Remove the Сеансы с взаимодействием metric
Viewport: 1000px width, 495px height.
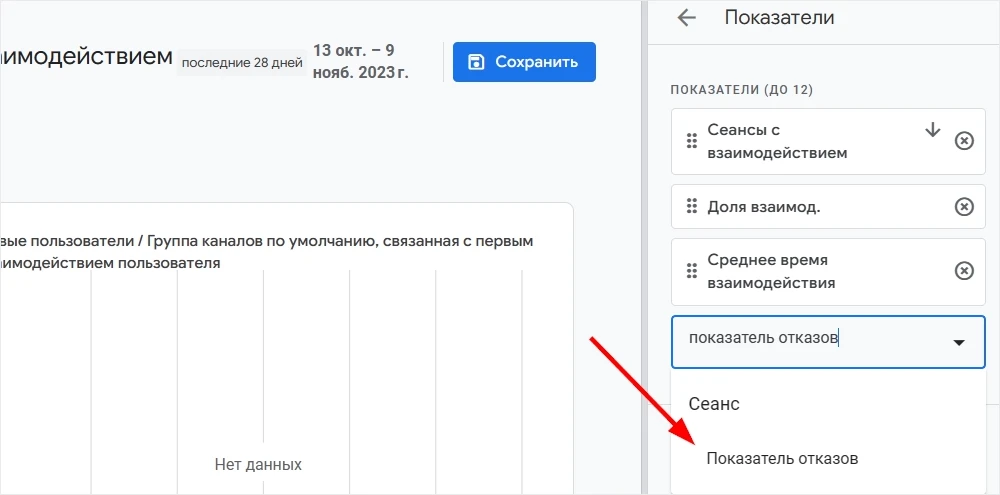964,141
